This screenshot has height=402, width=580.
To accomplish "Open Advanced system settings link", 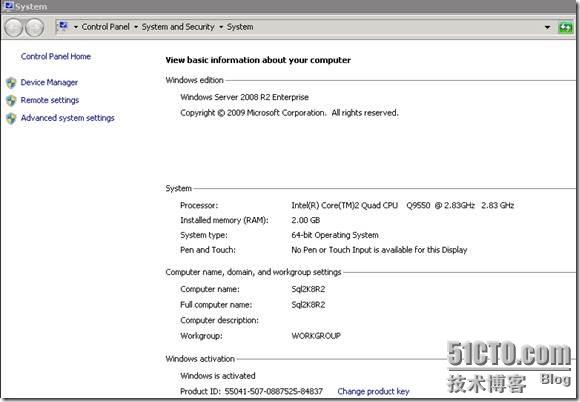I will (67, 118).
